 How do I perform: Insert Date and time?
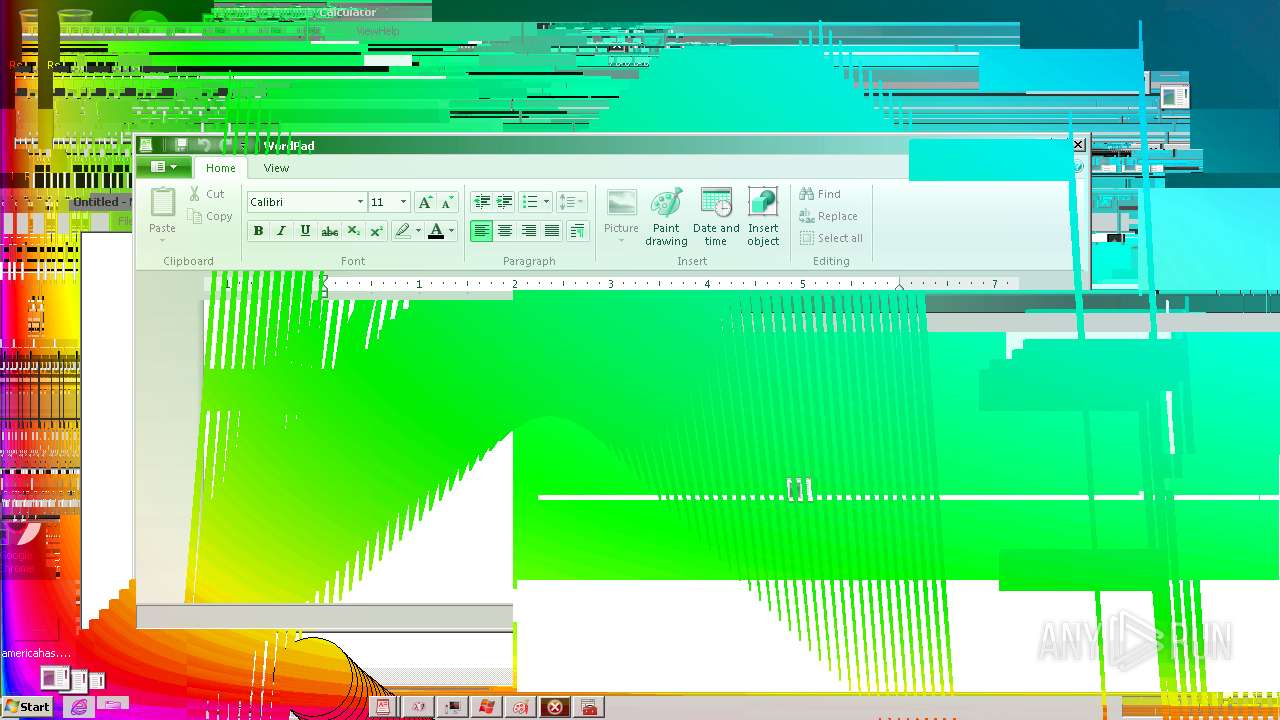[x=716, y=217]
